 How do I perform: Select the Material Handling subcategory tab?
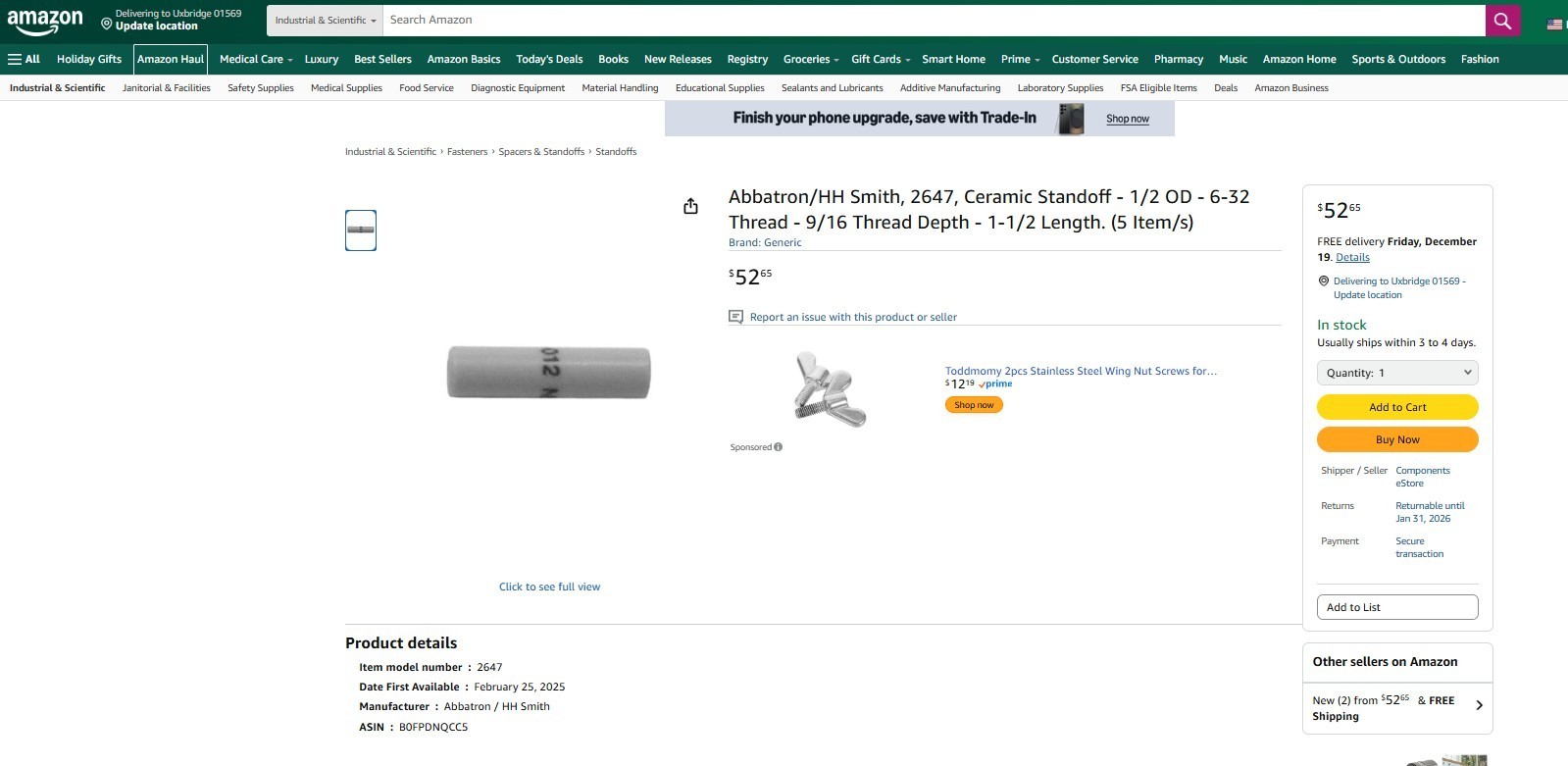(620, 88)
